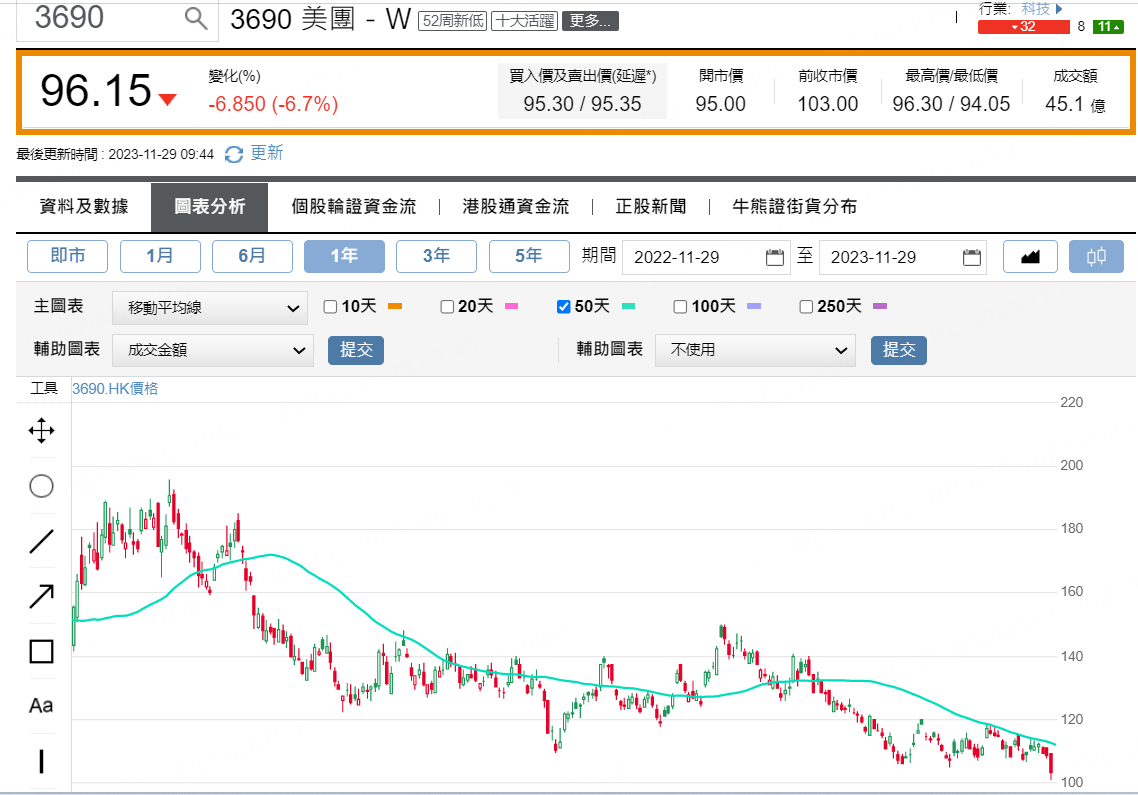
Task: Click the lavender 100天 color swatch
Action: coord(754,306)
